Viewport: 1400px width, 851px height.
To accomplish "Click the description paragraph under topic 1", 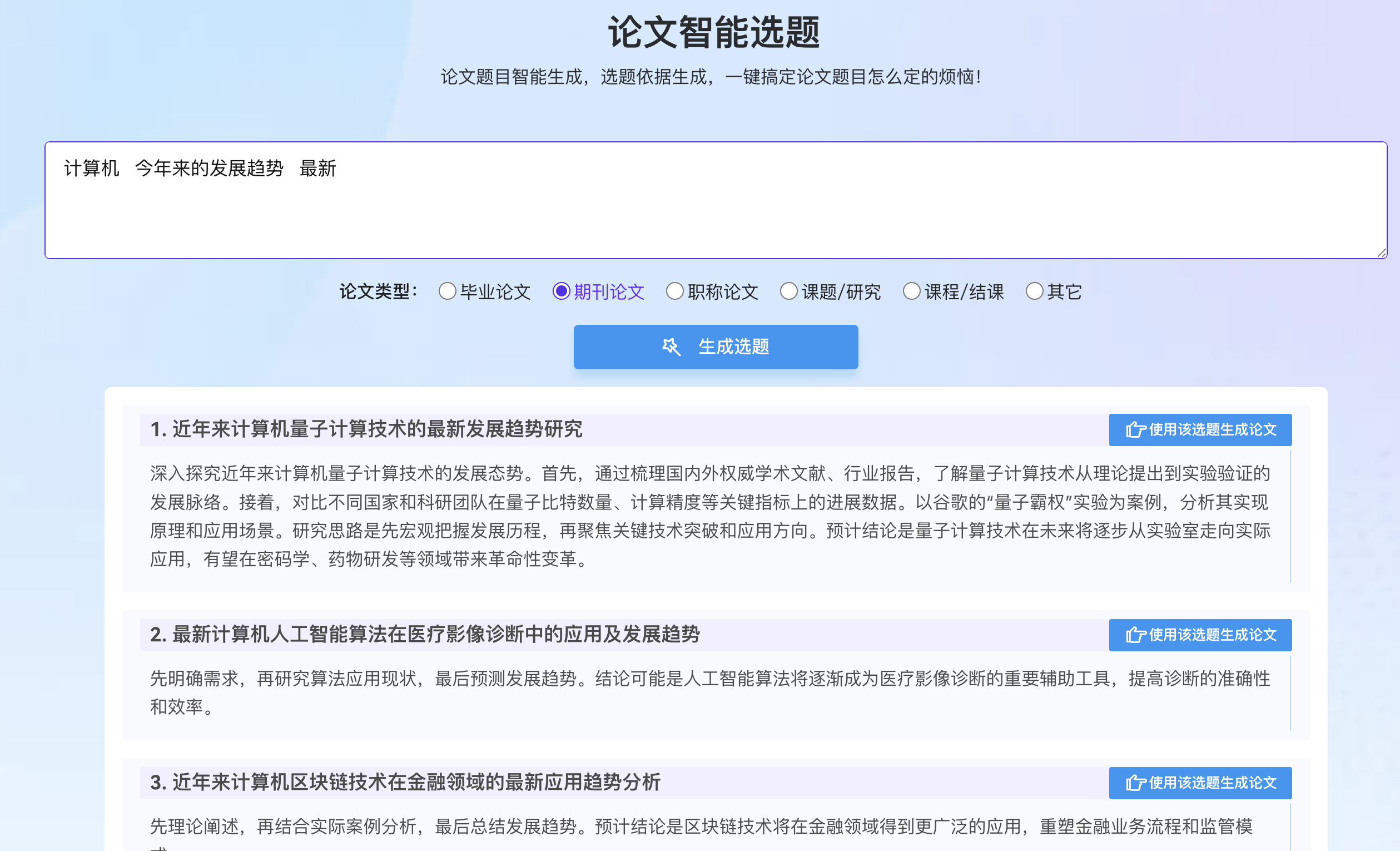I will (709, 516).
